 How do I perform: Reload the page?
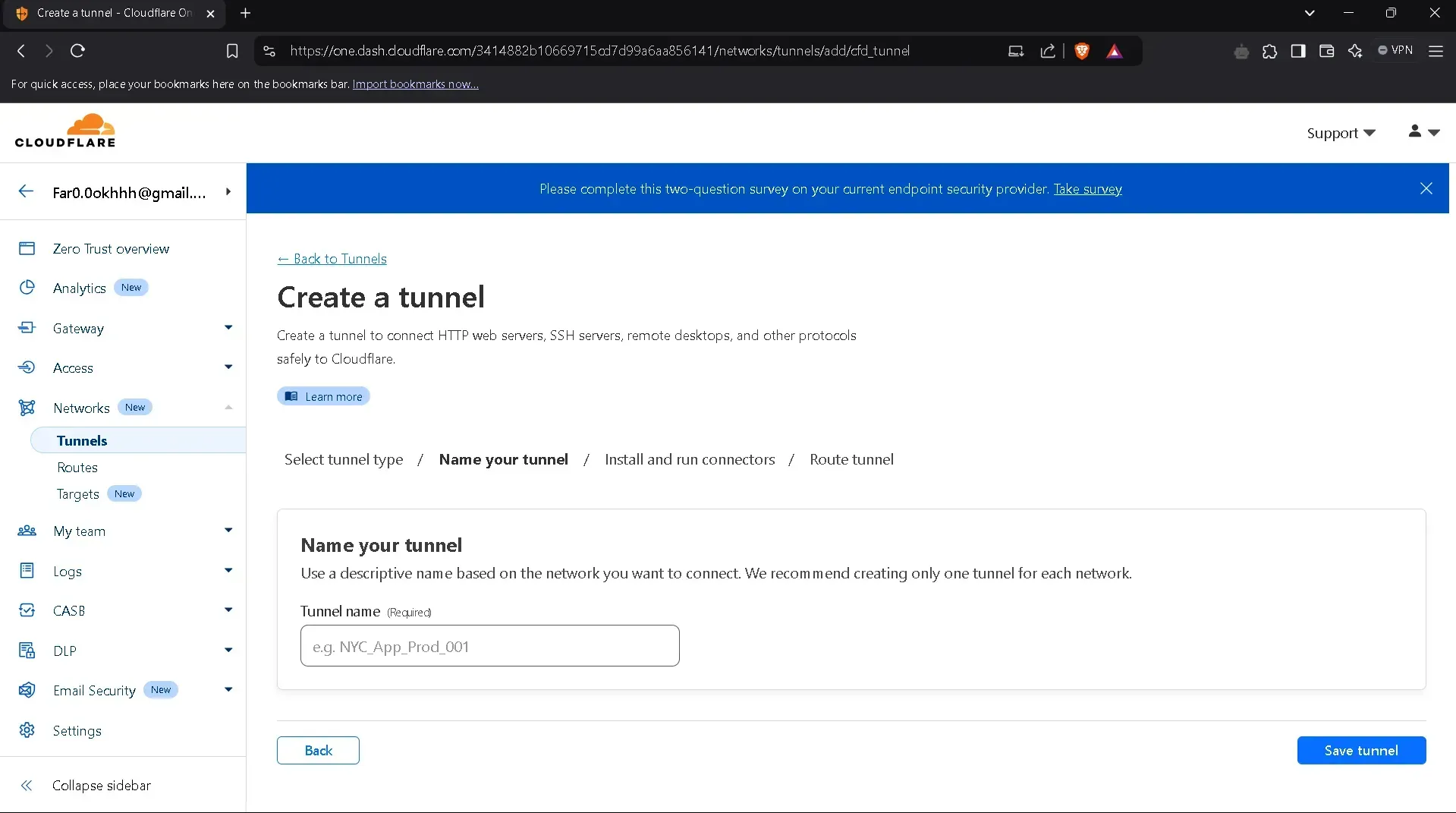click(77, 50)
